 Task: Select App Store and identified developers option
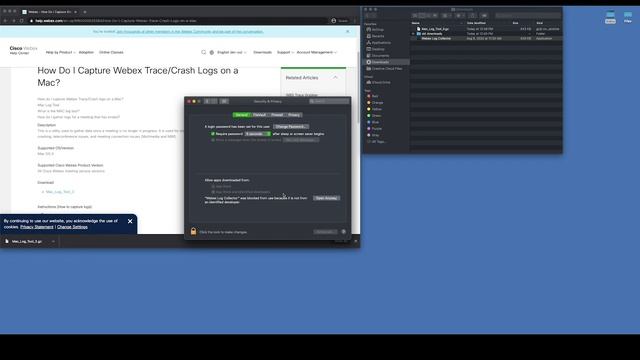pyautogui.click(x=213, y=192)
